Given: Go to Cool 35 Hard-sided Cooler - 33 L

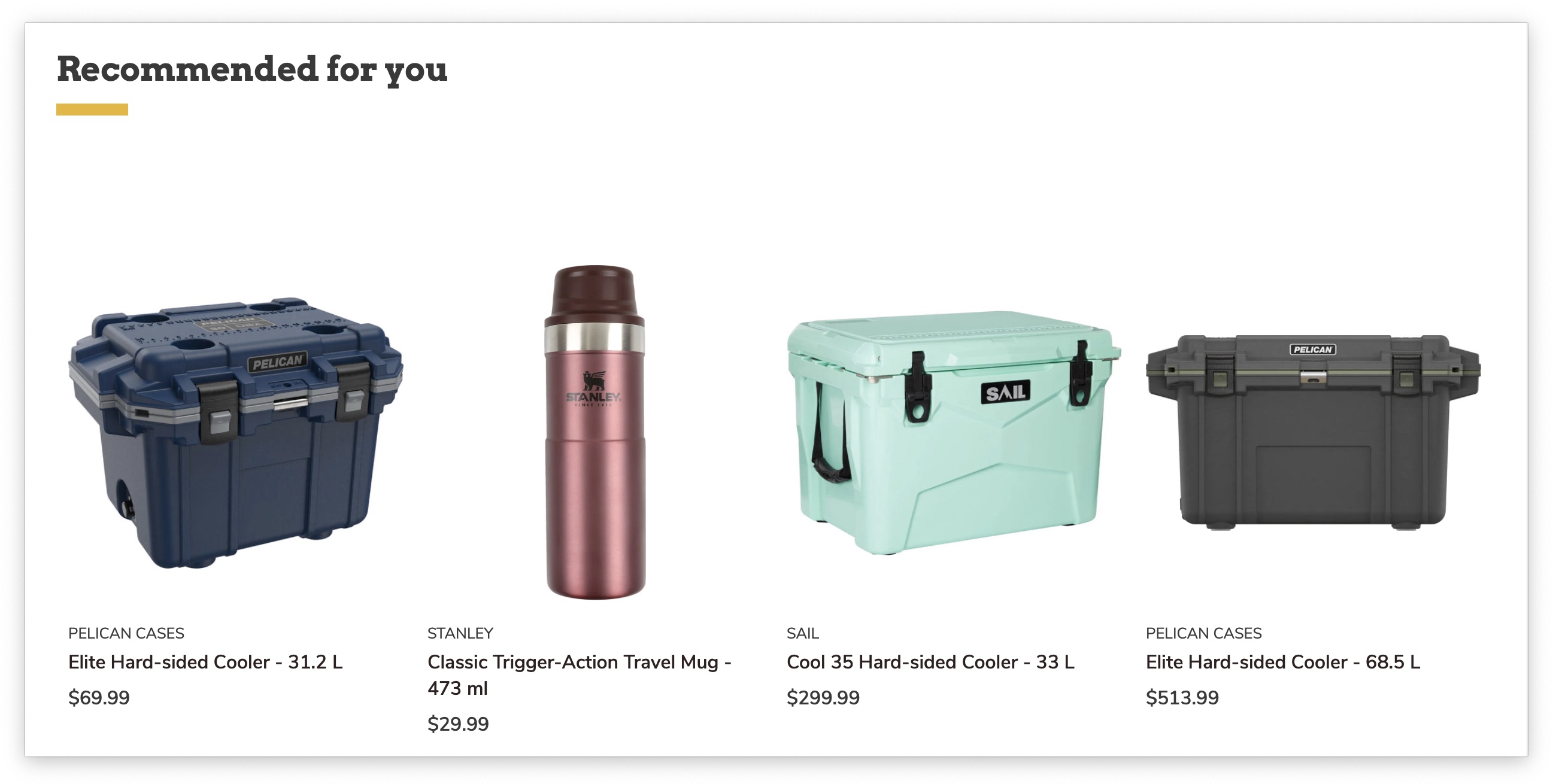Looking at the screenshot, I should (x=930, y=662).
